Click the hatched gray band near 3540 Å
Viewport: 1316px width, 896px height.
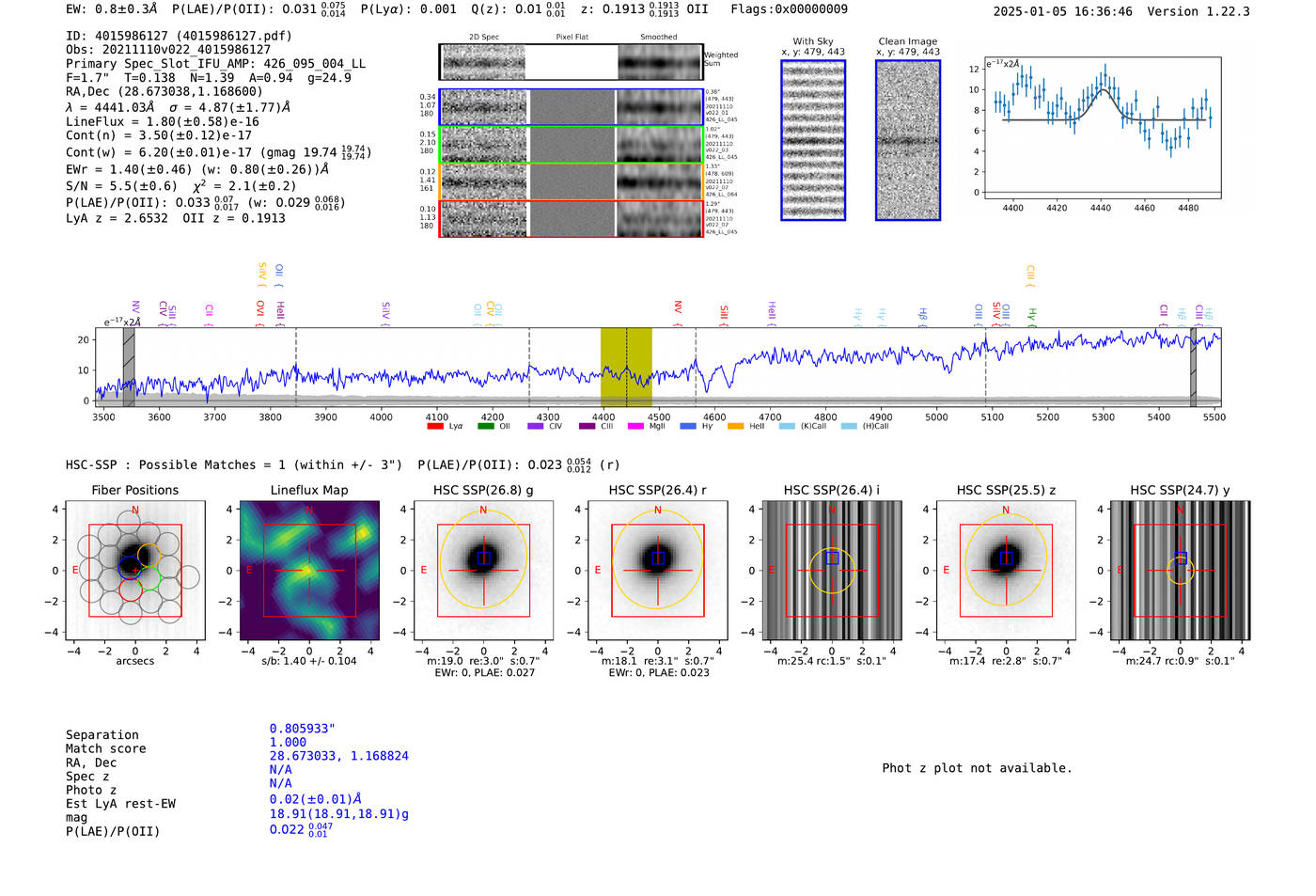129,367
